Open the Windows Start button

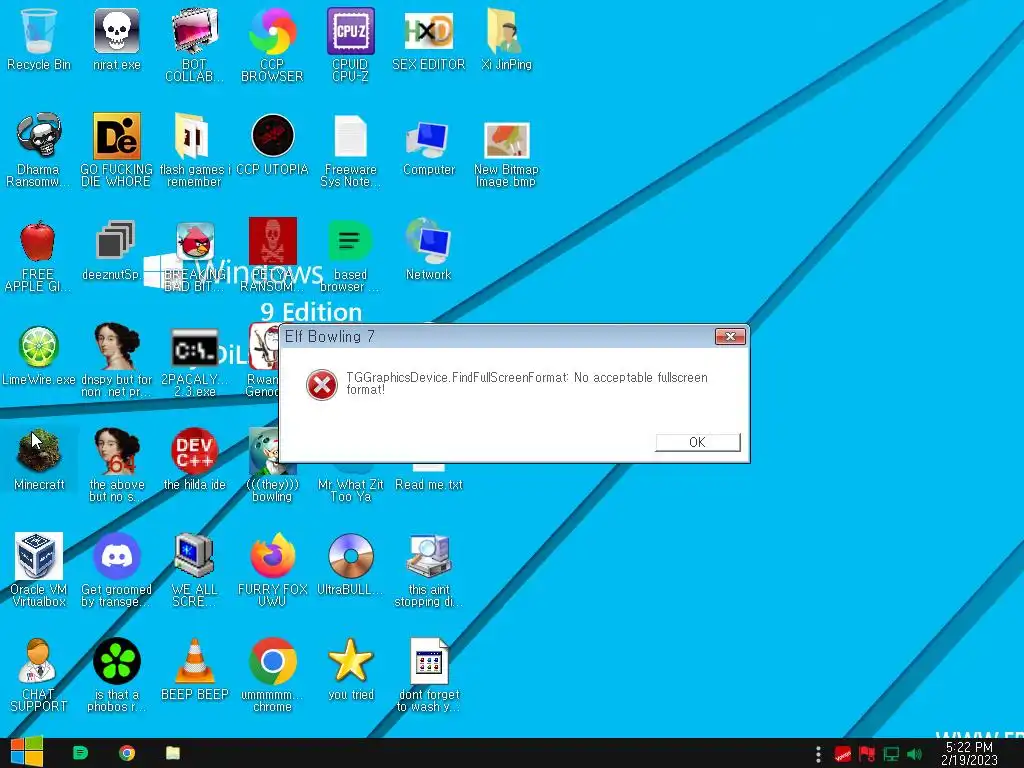coord(27,753)
